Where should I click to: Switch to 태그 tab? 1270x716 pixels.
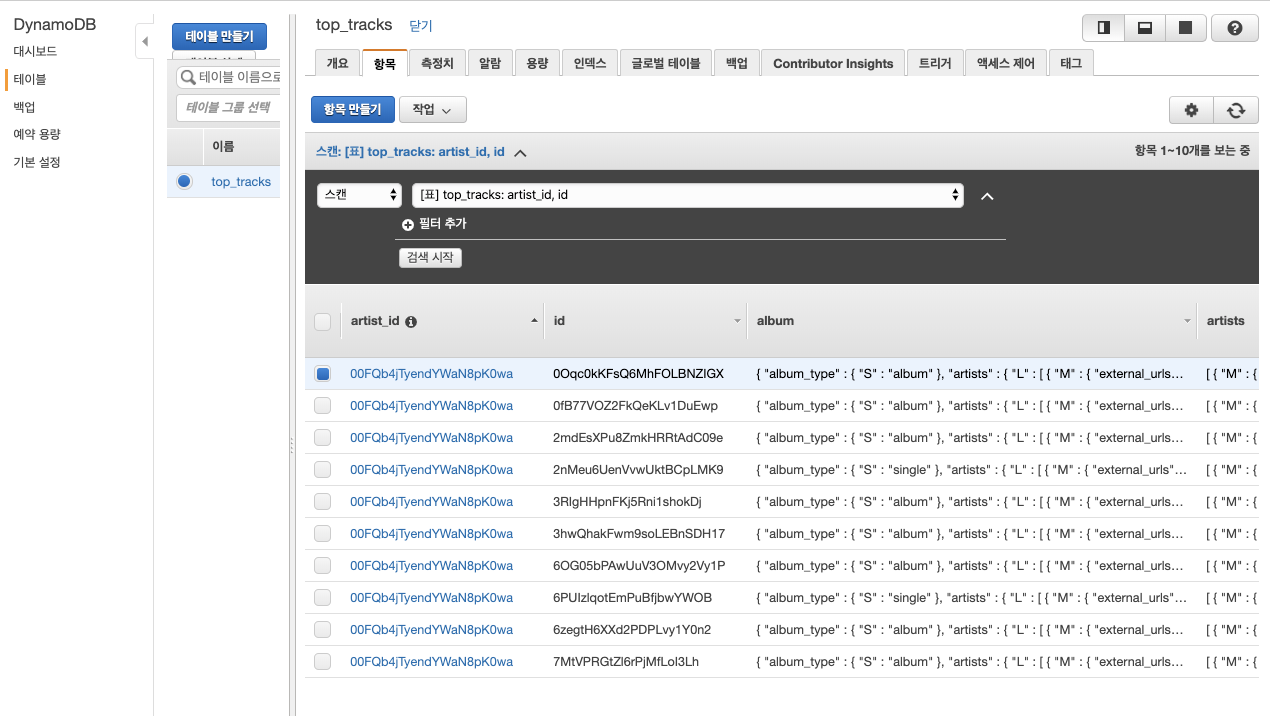pos(1071,63)
